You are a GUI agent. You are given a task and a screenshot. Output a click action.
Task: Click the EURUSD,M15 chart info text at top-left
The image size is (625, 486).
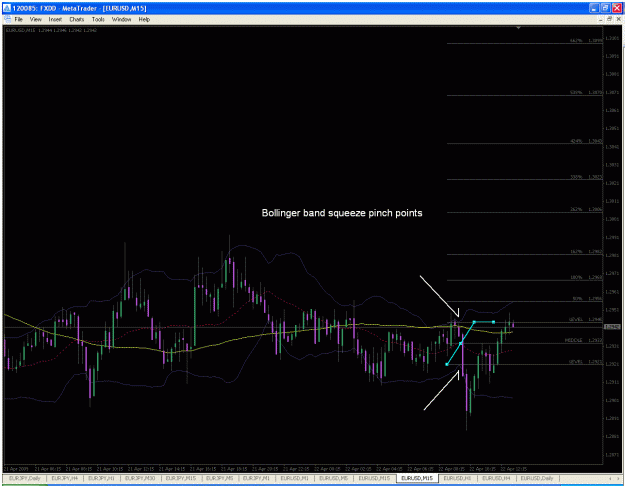tap(51, 30)
